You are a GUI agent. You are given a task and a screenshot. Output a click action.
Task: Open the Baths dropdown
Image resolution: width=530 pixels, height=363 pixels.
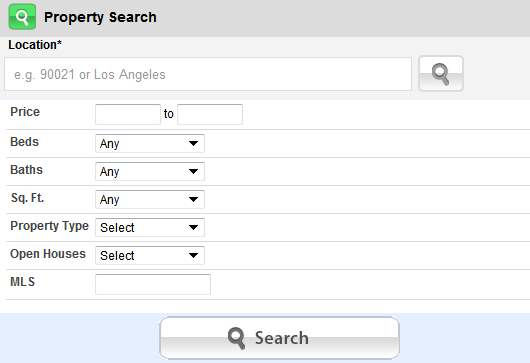[150, 171]
